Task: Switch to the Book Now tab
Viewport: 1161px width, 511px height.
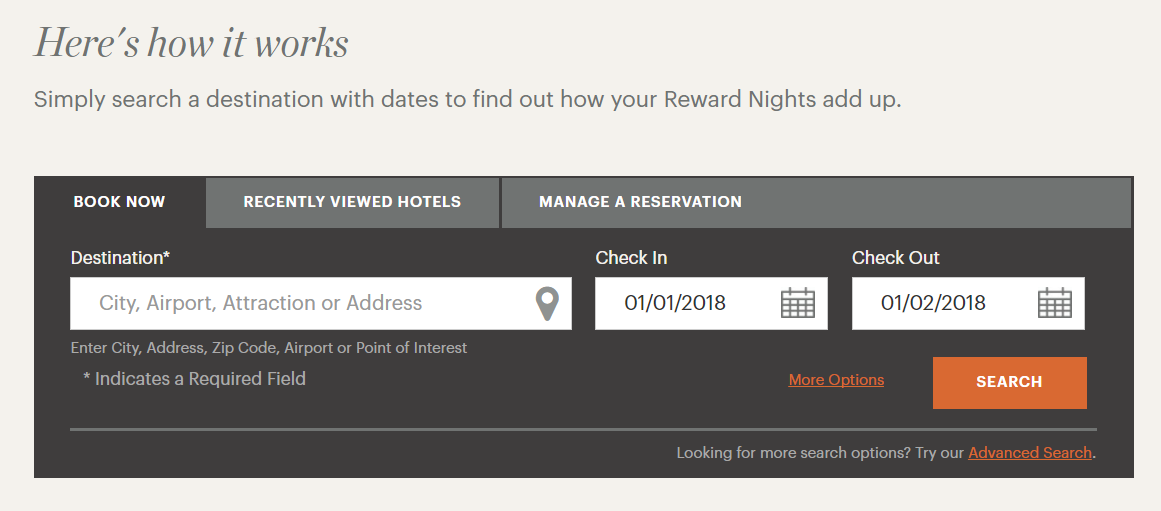Action: tap(119, 202)
